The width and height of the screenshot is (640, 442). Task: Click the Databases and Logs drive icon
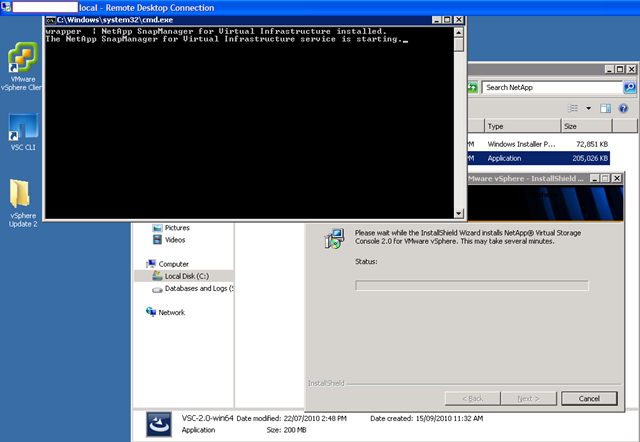157,289
